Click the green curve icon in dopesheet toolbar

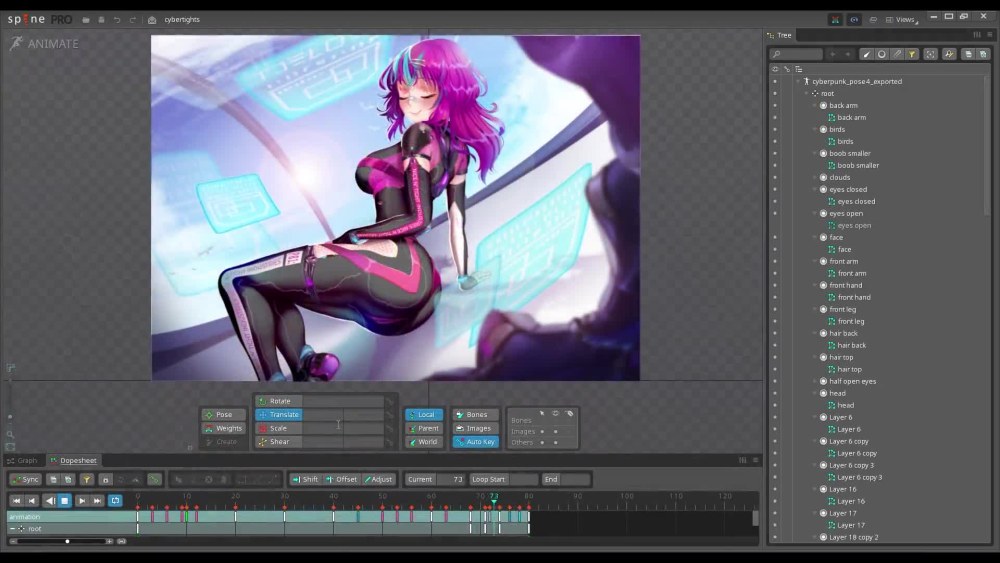[x=154, y=479]
